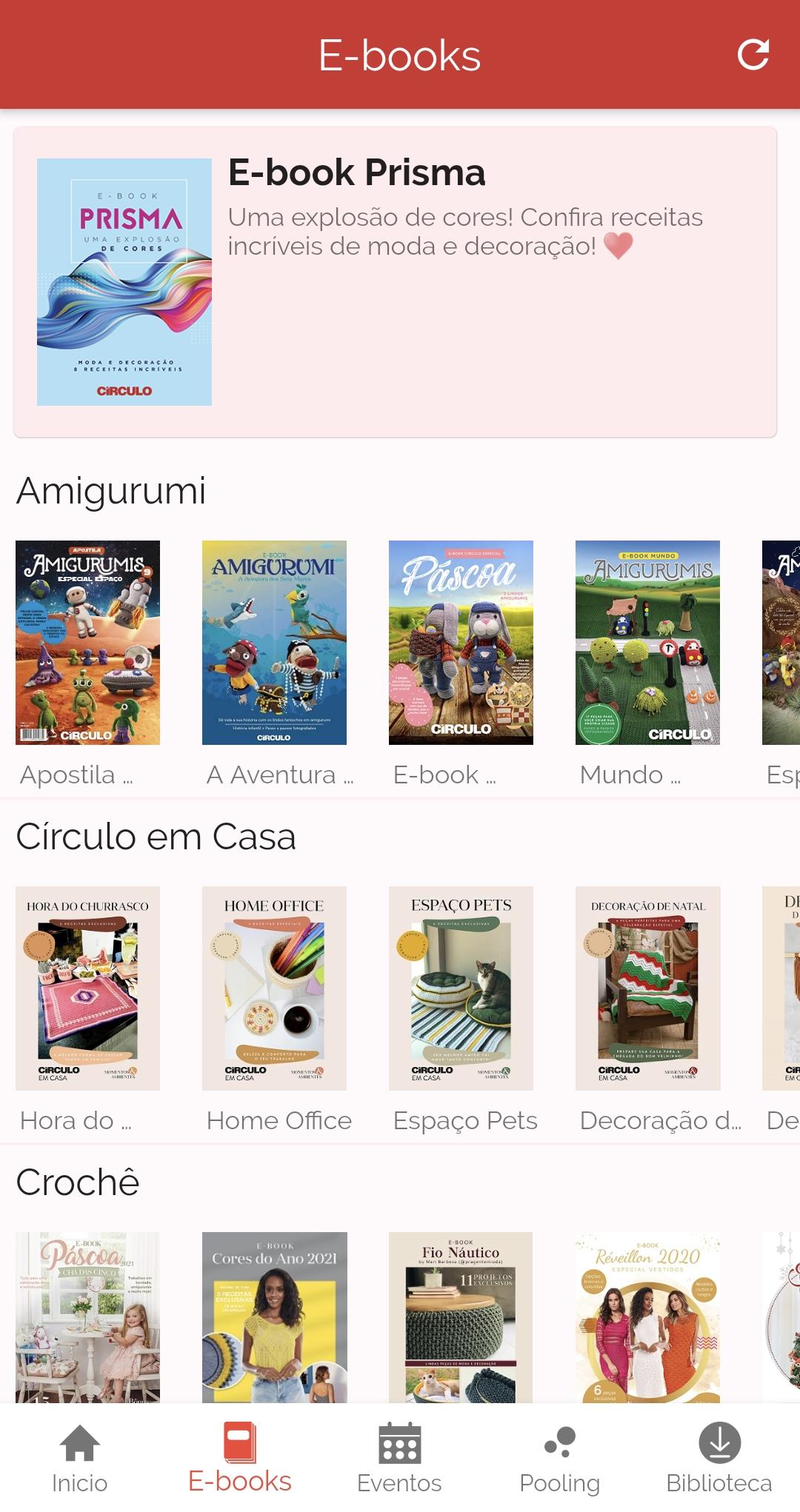Viewport: 800px width, 1512px height.
Task: Open the Inicio home icon
Action: tap(80, 1442)
